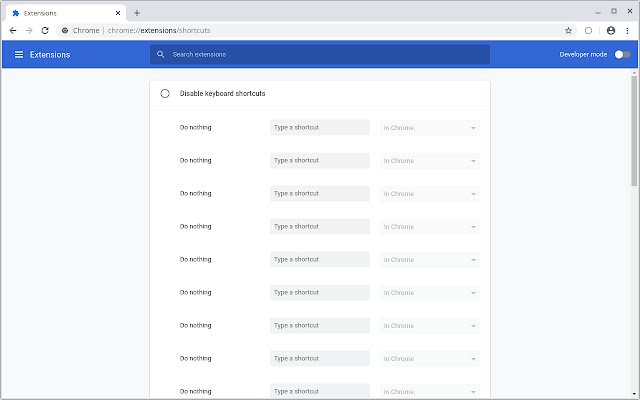Open fifth row's In Chrome dropdown
Image resolution: width=640 pixels, height=400 pixels.
[430, 260]
